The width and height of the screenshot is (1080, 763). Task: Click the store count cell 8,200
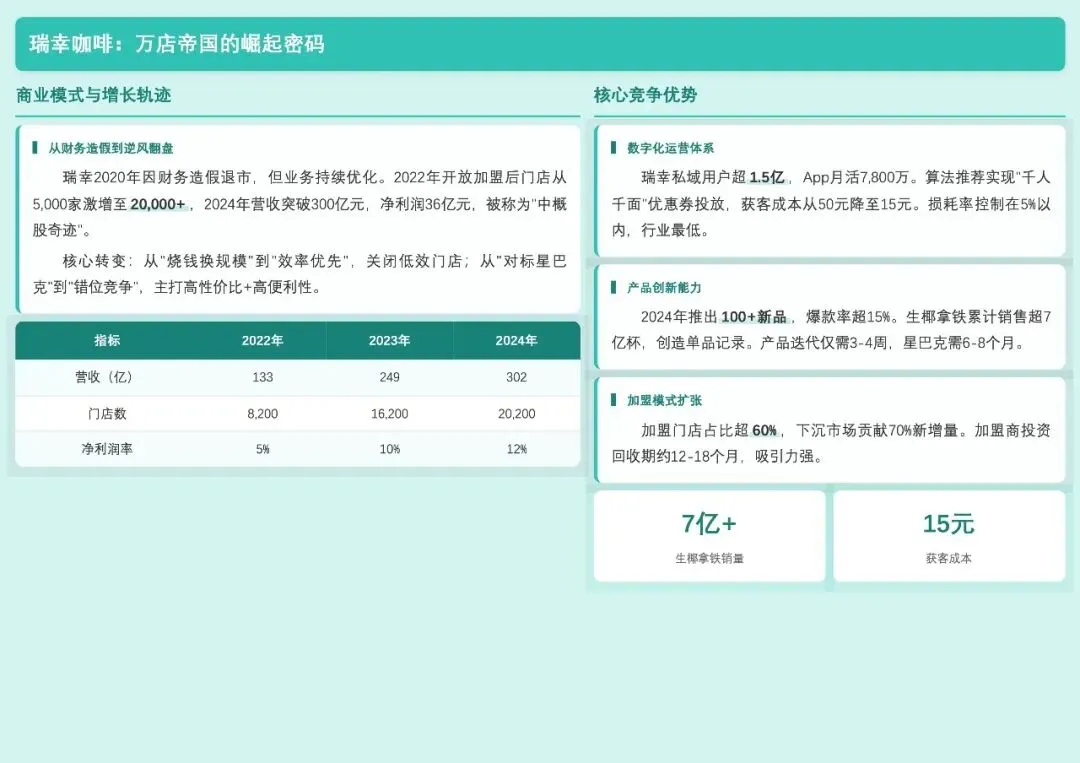[x=262, y=414]
